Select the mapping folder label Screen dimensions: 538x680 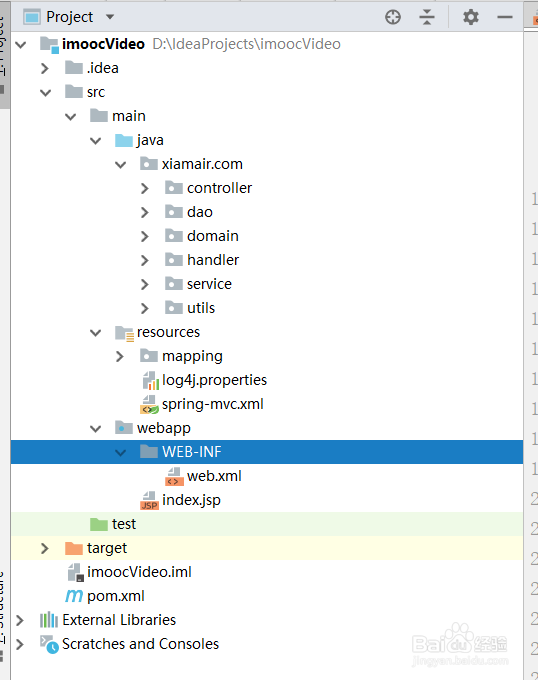tap(192, 356)
